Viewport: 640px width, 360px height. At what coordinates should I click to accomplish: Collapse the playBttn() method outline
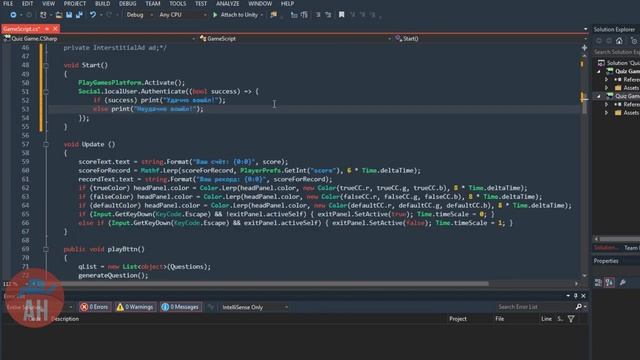tap(46, 249)
